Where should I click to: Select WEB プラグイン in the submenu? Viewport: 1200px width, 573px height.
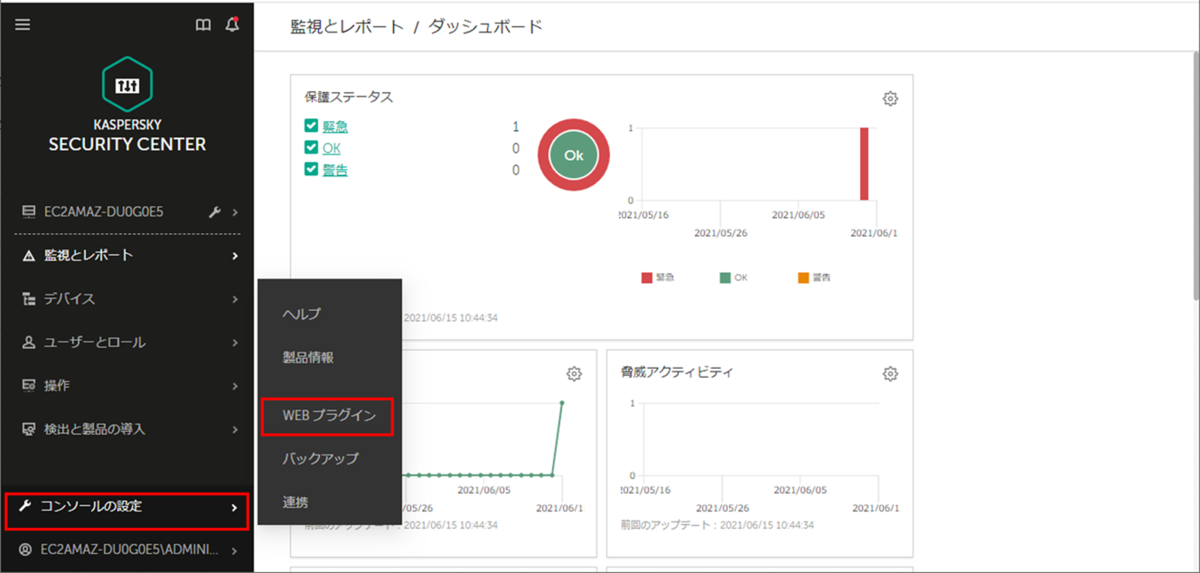tap(329, 416)
